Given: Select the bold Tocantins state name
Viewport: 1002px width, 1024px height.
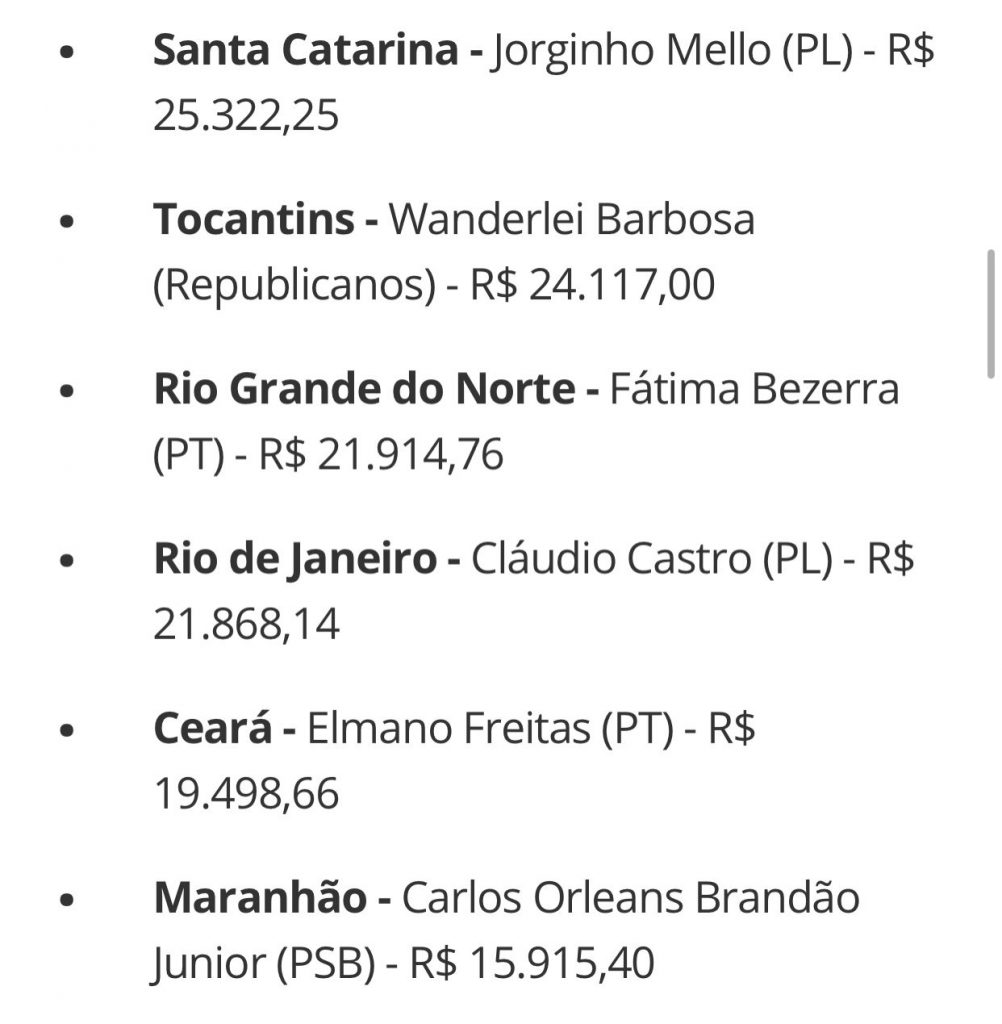Looking at the screenshot, I should (x=253, y=220).
